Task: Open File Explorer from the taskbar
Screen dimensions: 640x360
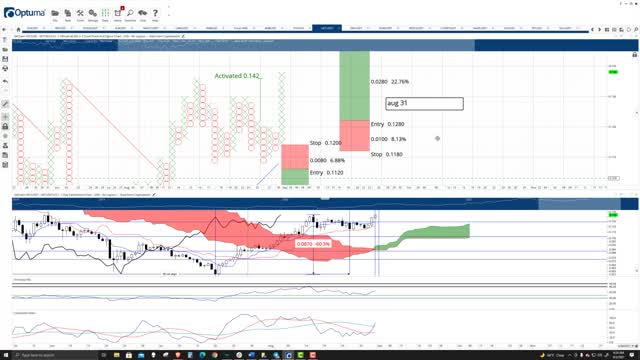Action: pyautogui.click(x=116, y=355)
